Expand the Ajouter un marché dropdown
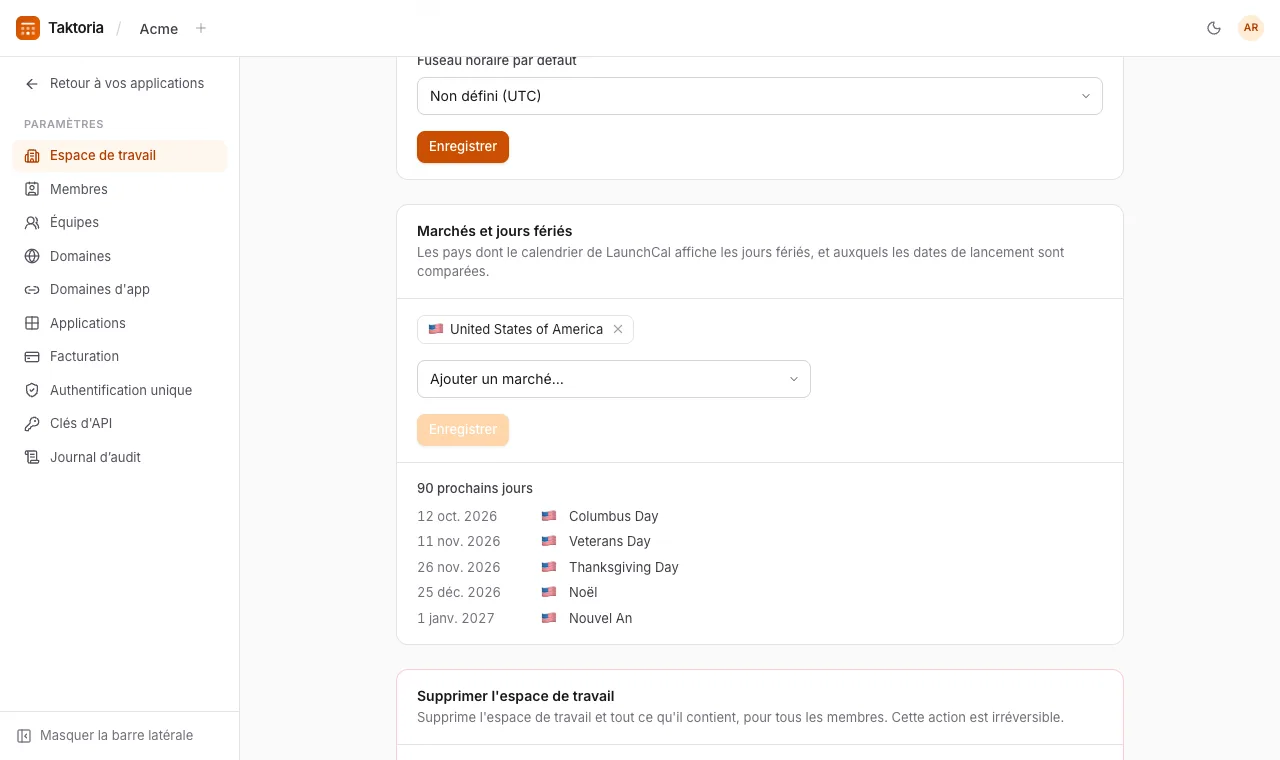This screenshot has height=760, width=1280. 614,379
